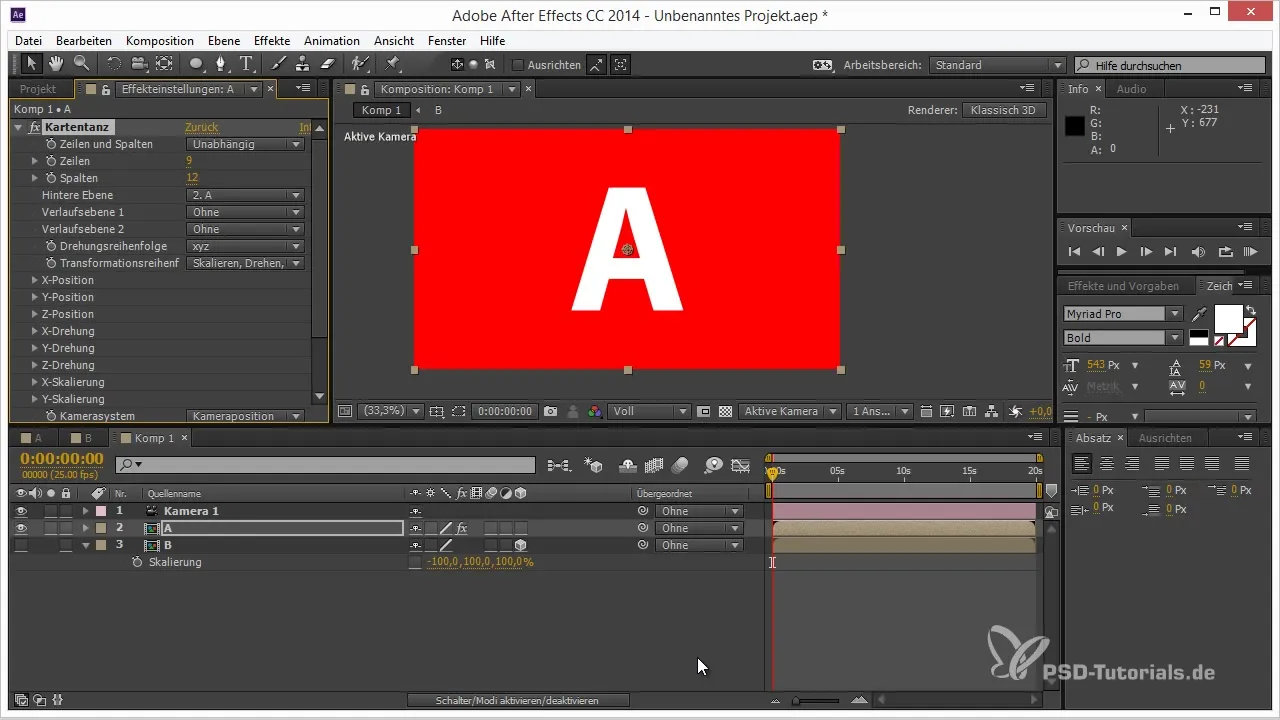The height and width of the screenshot is (720, 1280).
Task: Expand the X-Position property group
Action: [x=35, y=280]
